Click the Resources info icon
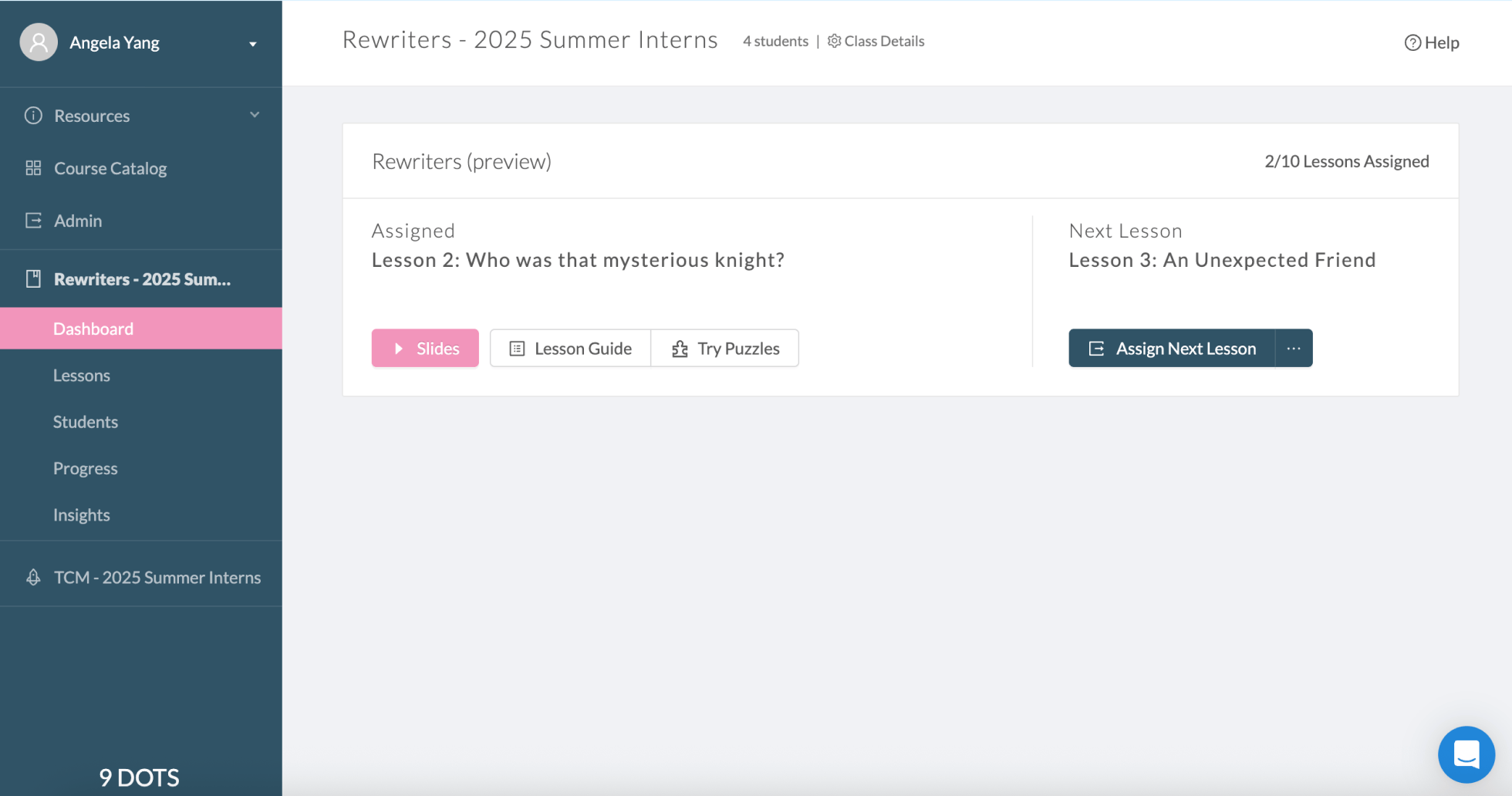The height and width of the screenshot is (796, 1512). (x=33, y=116)
